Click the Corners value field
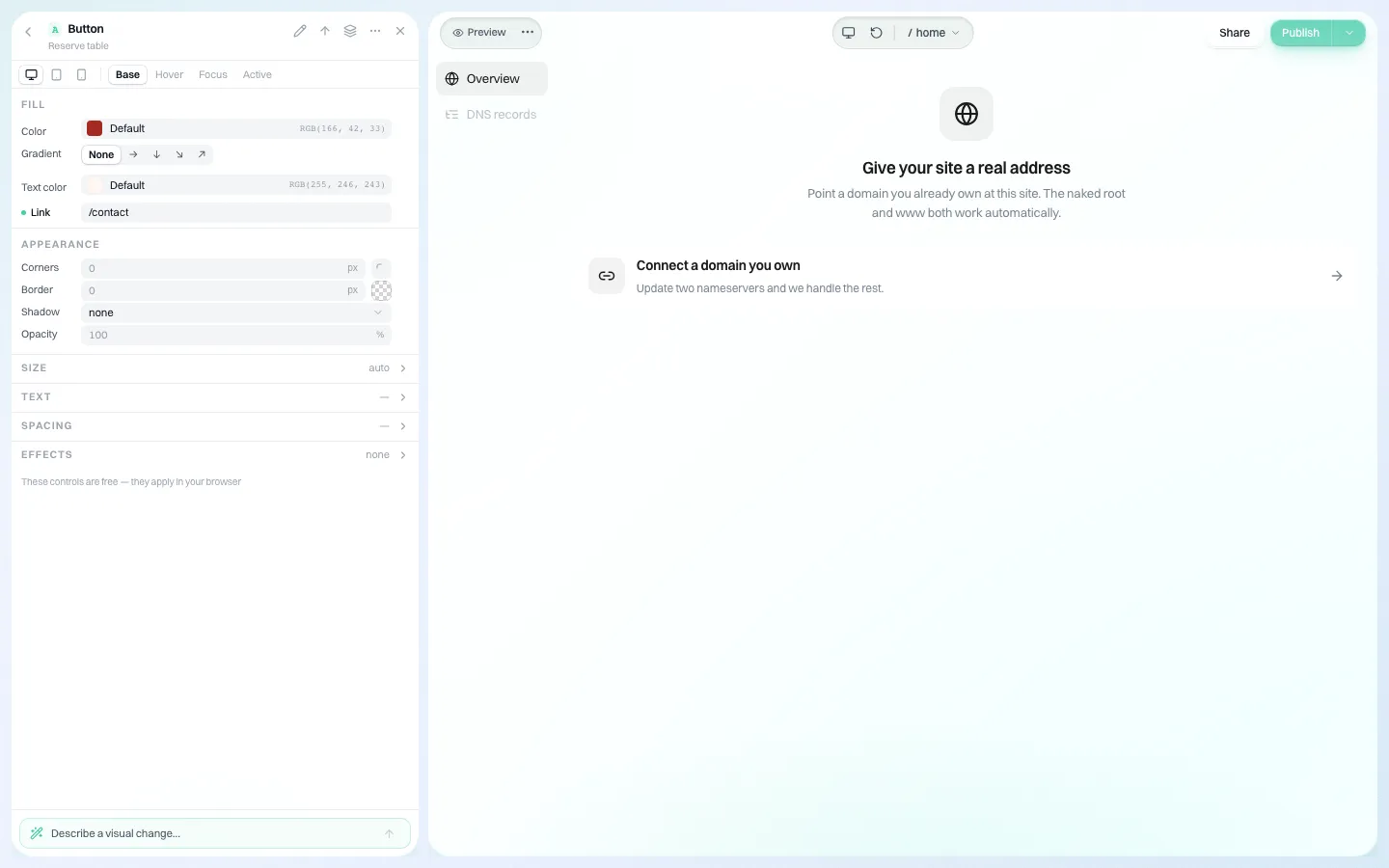Image resolution: width=1389 pixels, height=868 pixels. (x=223, y=268)
